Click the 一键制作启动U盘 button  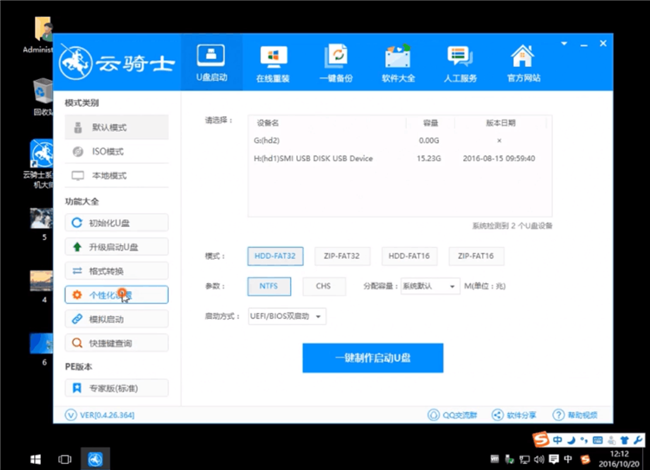coord(373,358)
